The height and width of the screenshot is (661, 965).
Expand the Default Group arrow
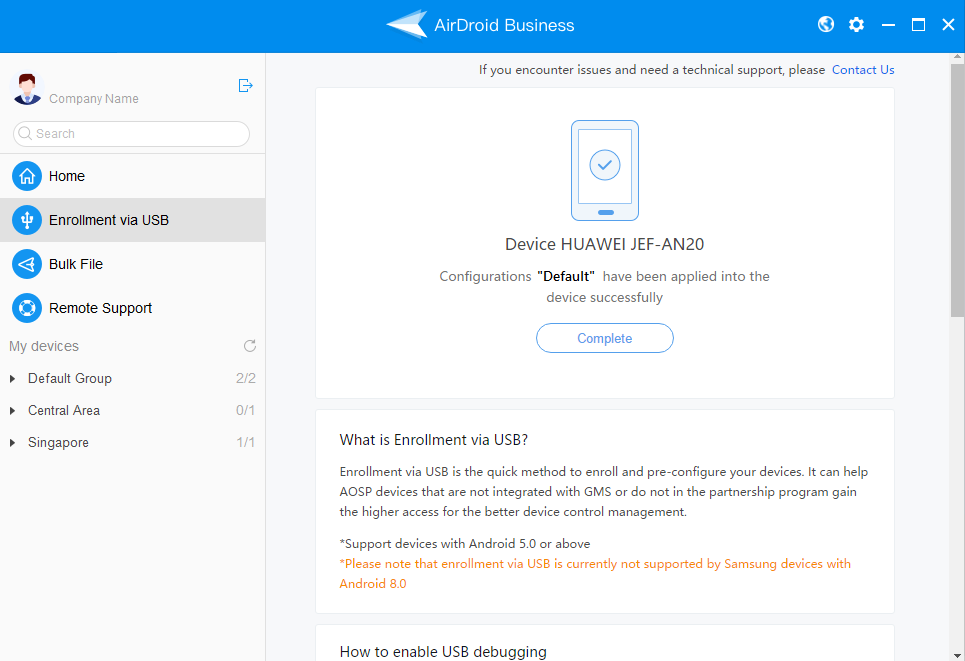[12, 379]
